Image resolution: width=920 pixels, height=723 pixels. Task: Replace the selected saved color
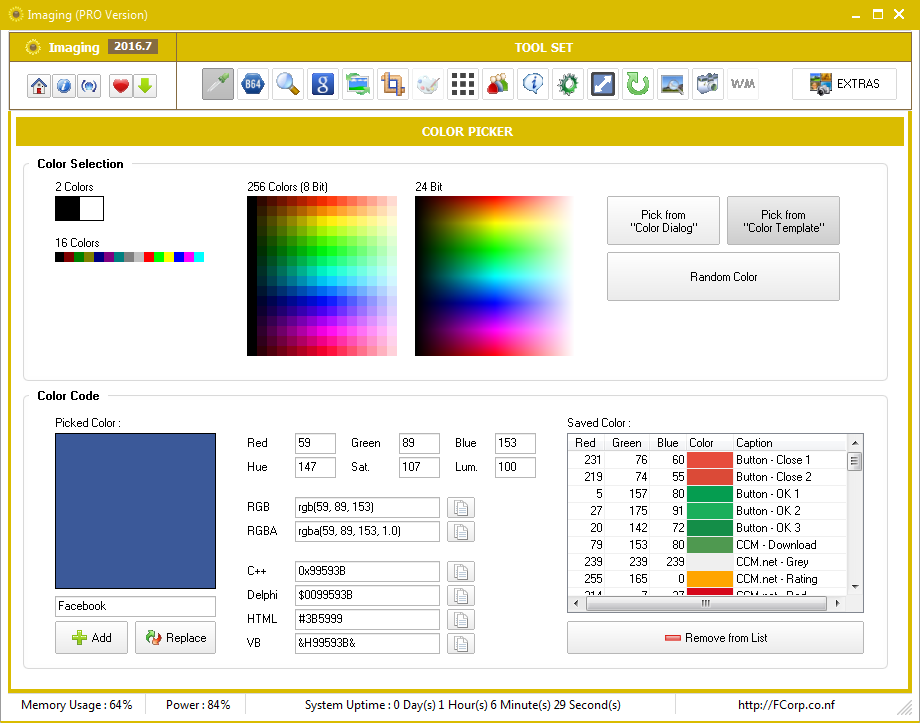tap(175, 637)
